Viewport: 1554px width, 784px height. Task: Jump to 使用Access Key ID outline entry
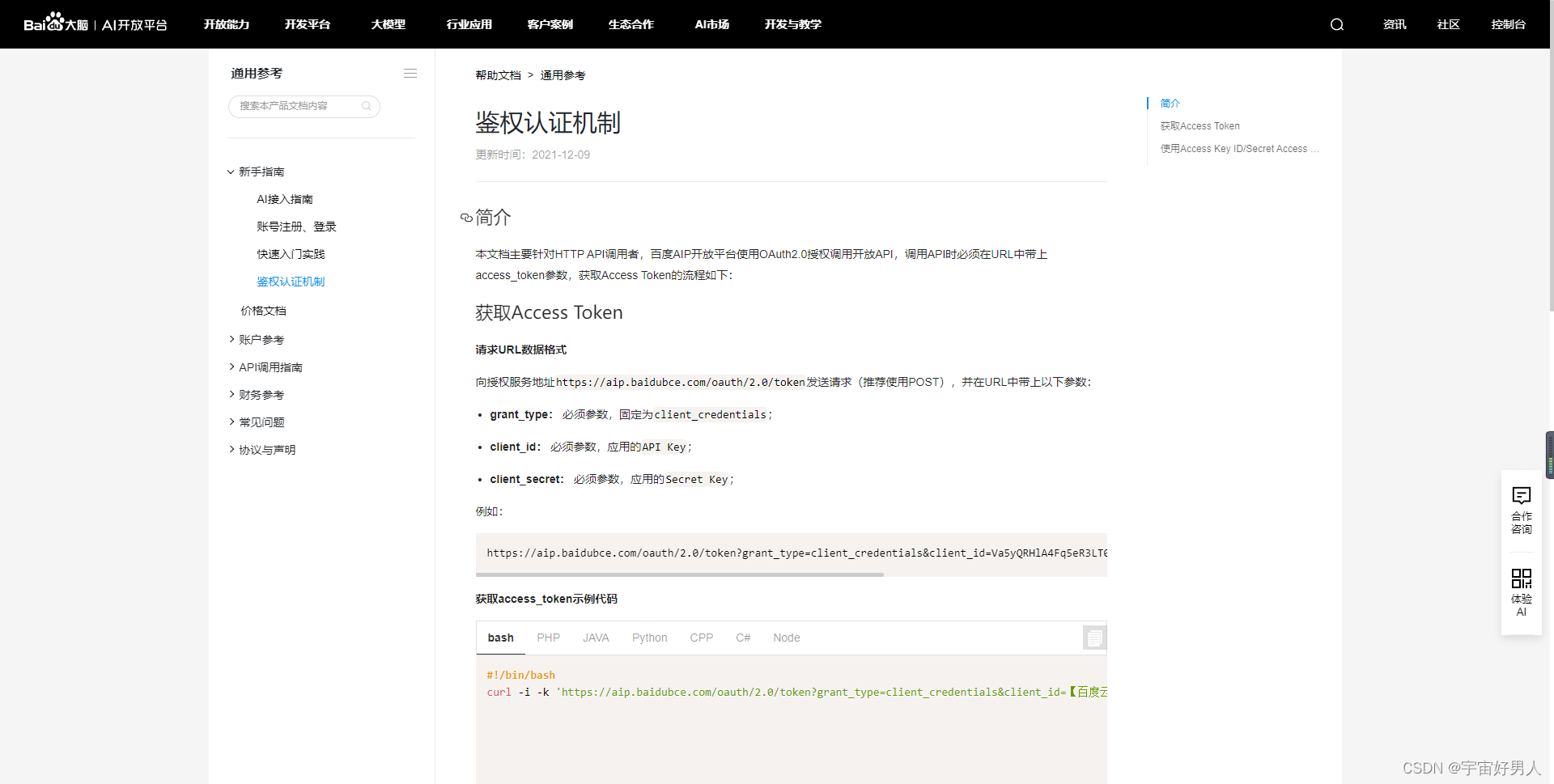1239,149
